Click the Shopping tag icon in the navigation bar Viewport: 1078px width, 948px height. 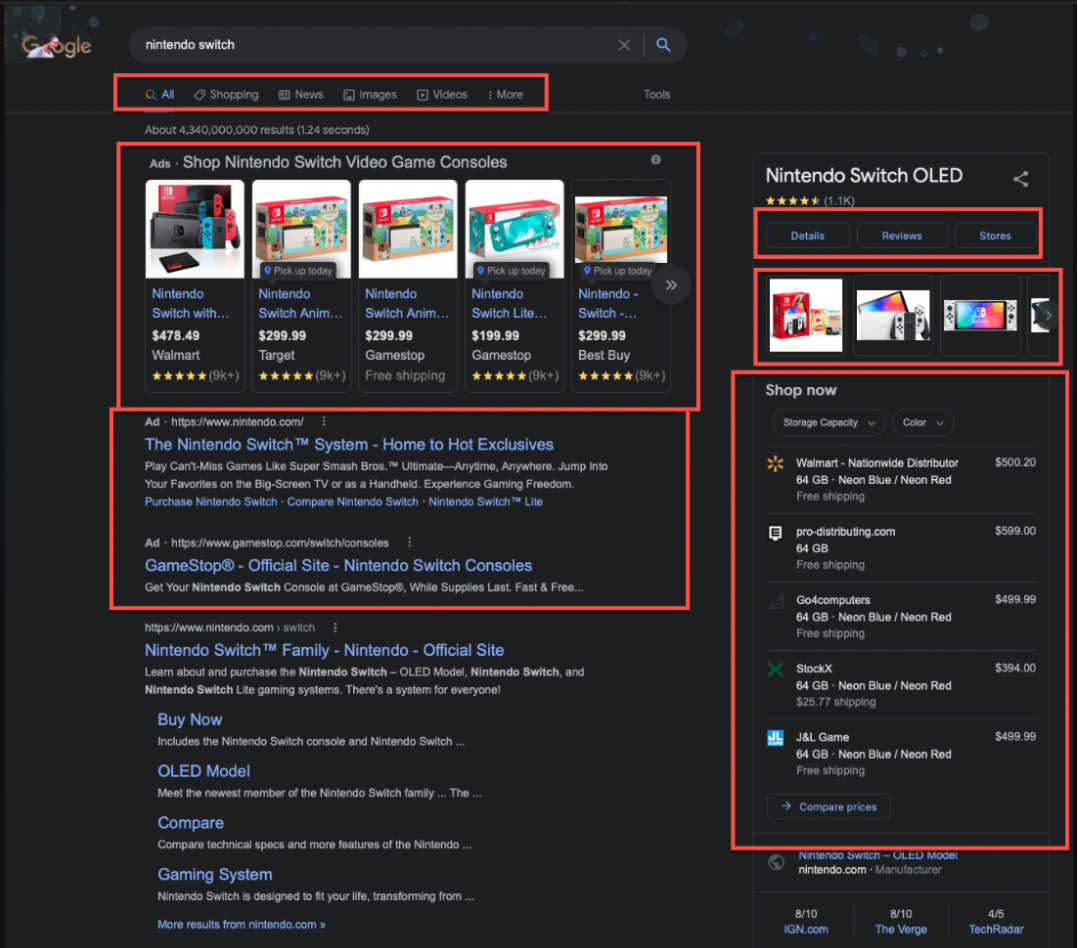click(x=198, y=94)
